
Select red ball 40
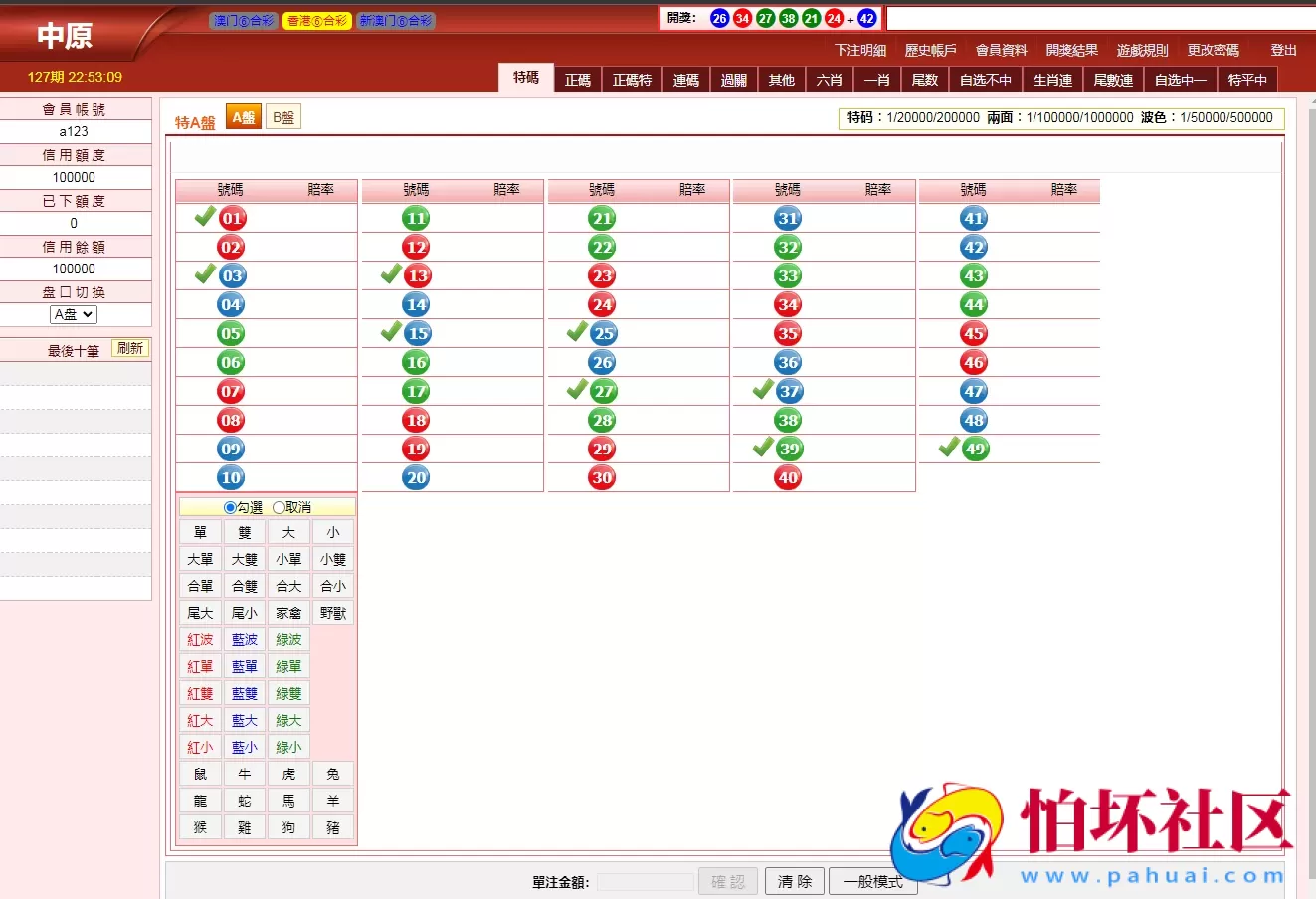[787, 477]
